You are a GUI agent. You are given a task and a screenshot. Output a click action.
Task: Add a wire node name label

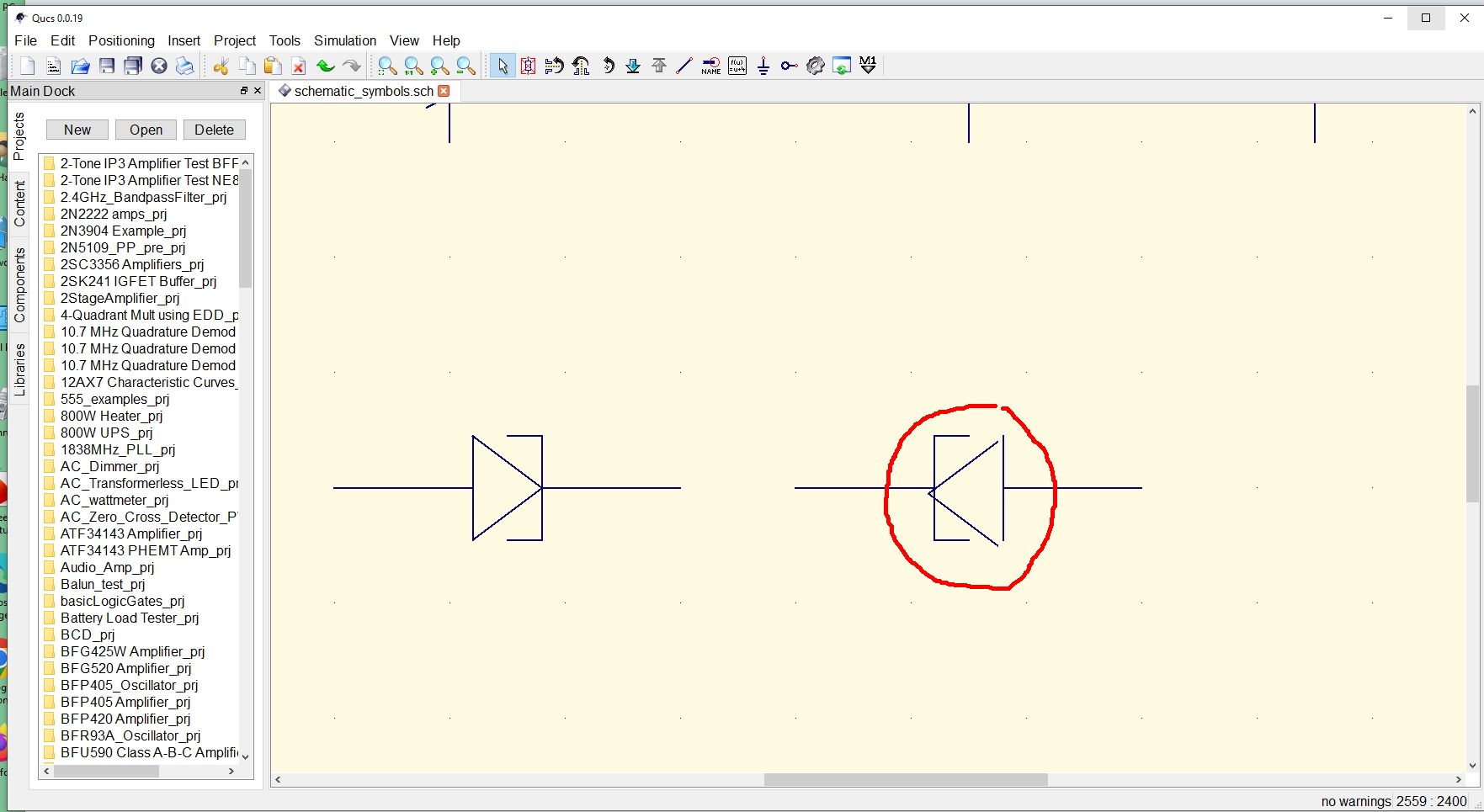pyautogui.click(x=711, y=66)
